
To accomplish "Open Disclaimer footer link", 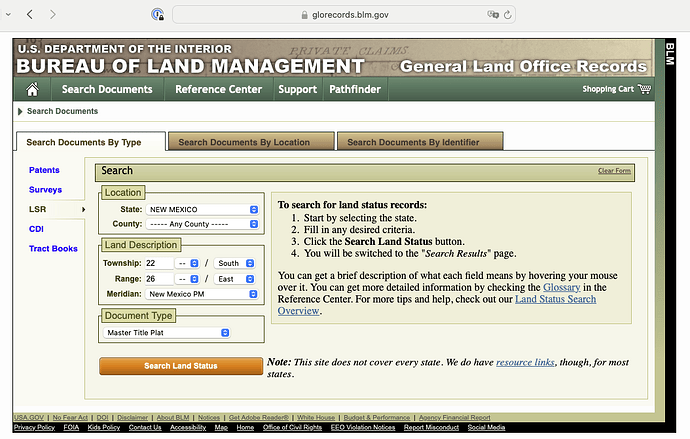I will [x=132, y=417].
